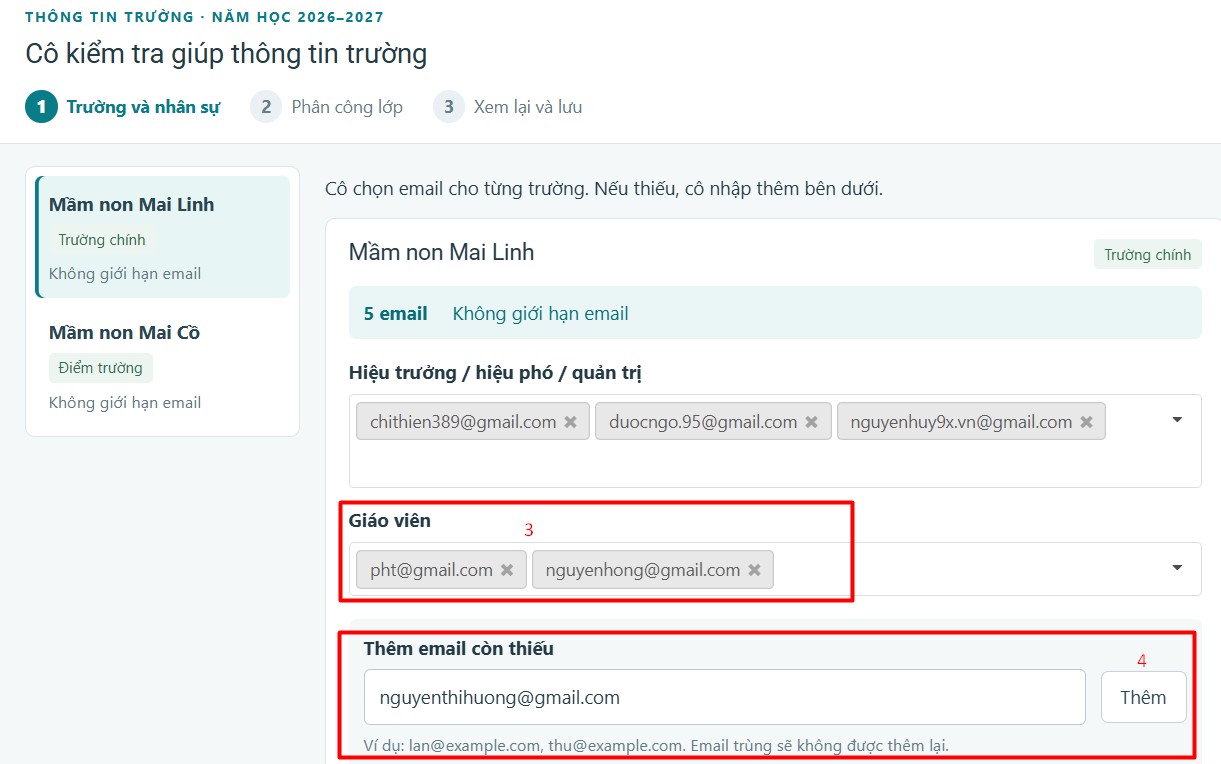This screenshot has height=764, width=1221.
Task: Remove nguyenhong@gmail.com from Giáo viên
Action: coord(754,570)
